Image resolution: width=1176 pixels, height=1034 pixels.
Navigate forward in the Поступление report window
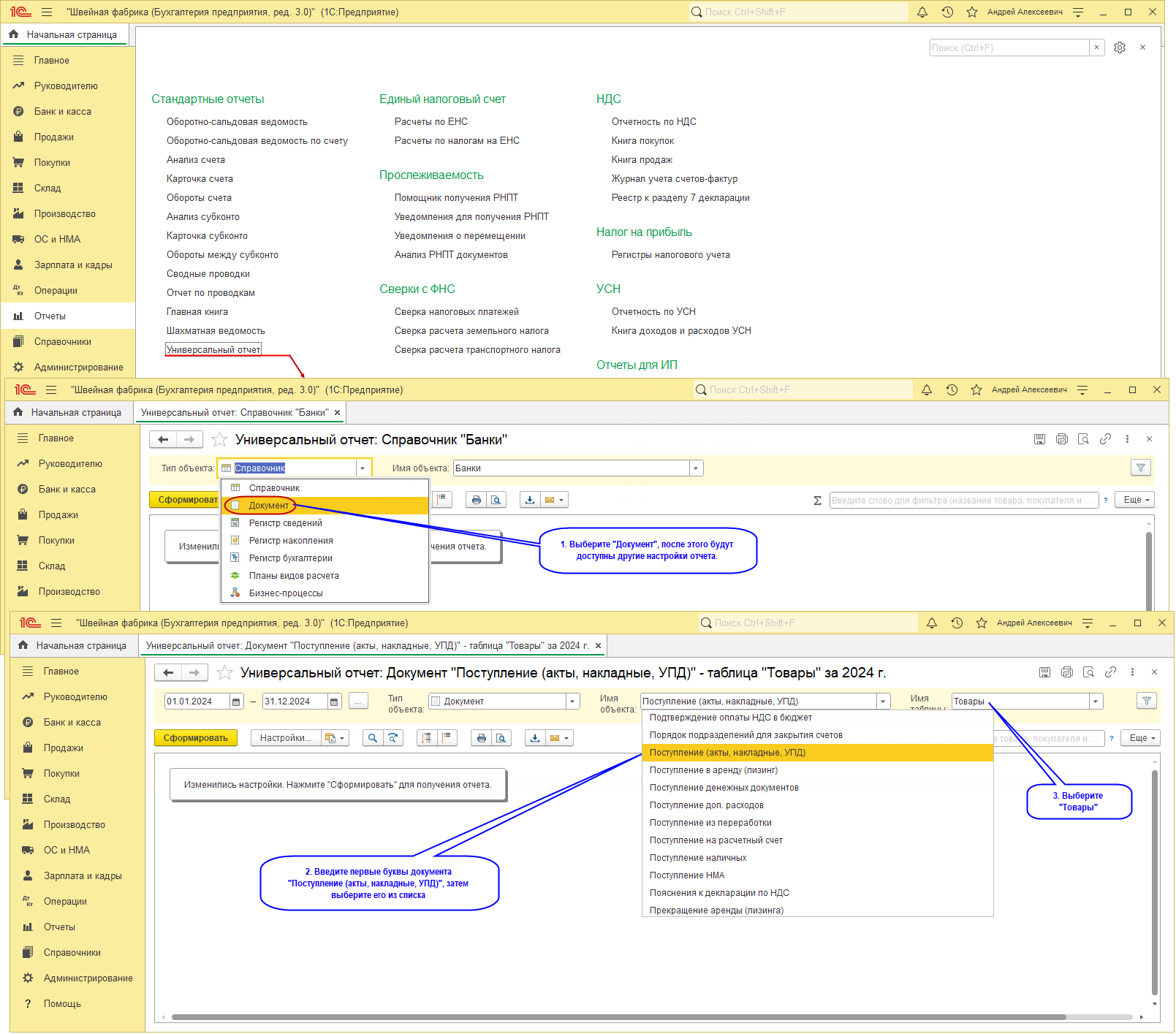pos(194,672)
